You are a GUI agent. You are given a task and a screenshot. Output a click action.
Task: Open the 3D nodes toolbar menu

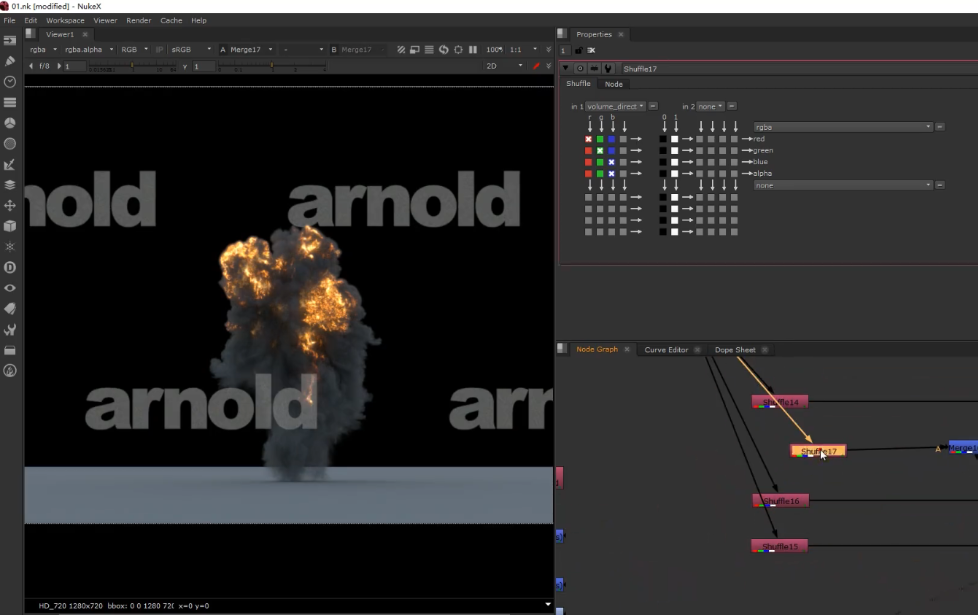coord(10,226)
